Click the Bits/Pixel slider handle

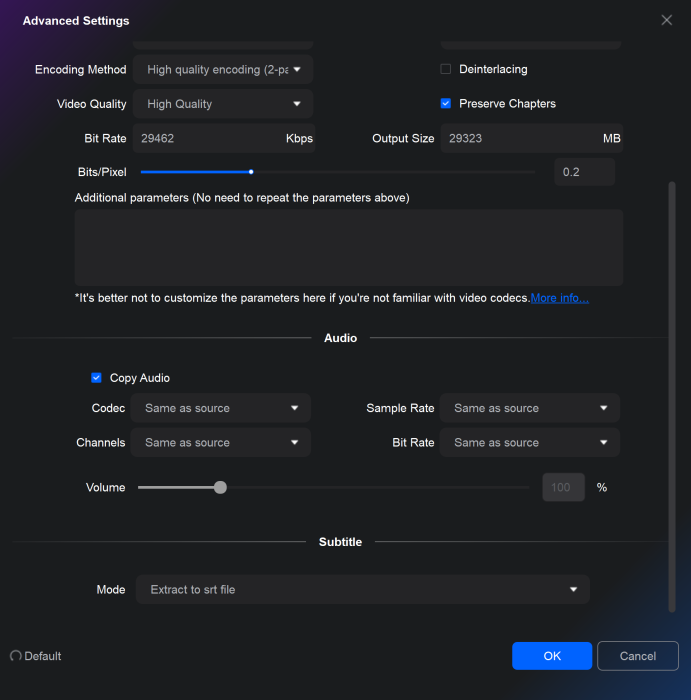251,172
